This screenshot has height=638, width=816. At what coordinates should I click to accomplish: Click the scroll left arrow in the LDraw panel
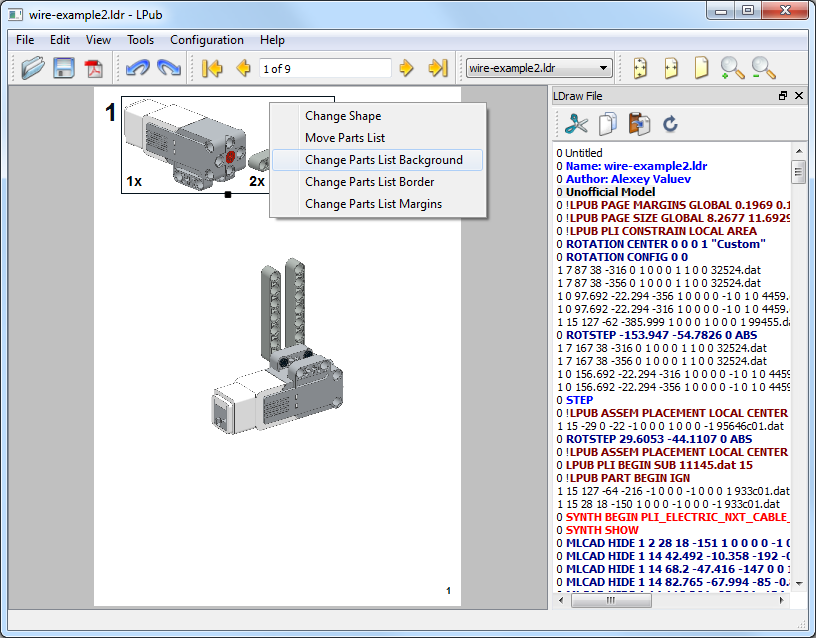560,601
